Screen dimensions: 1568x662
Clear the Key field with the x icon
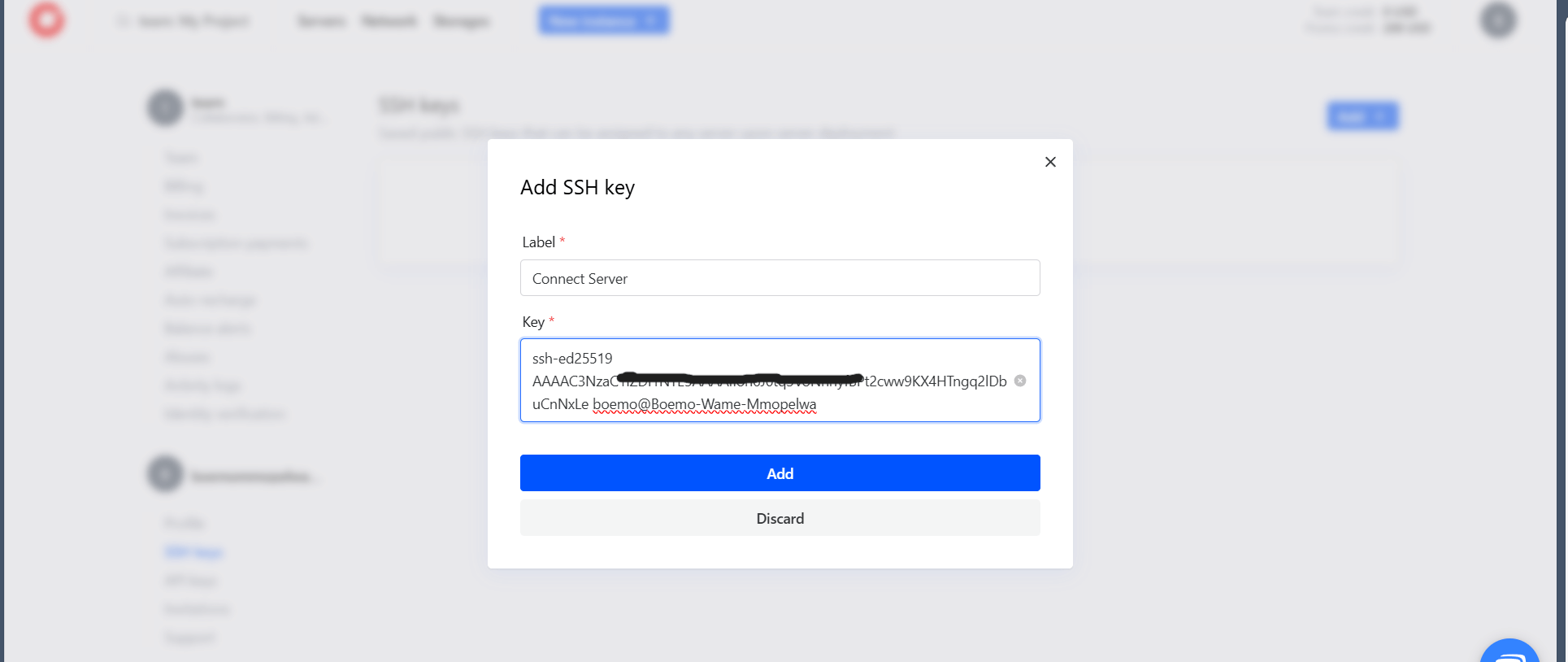tap(1020, 381)
